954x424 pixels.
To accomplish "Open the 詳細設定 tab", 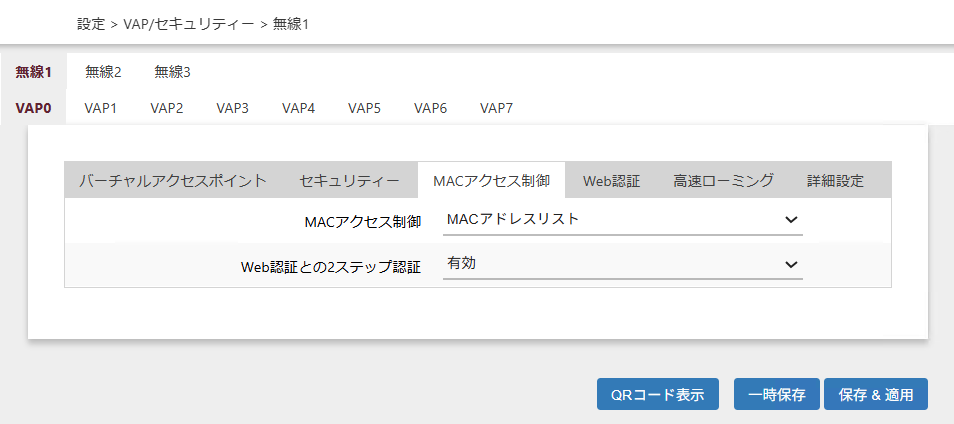I will pos(835,181).
